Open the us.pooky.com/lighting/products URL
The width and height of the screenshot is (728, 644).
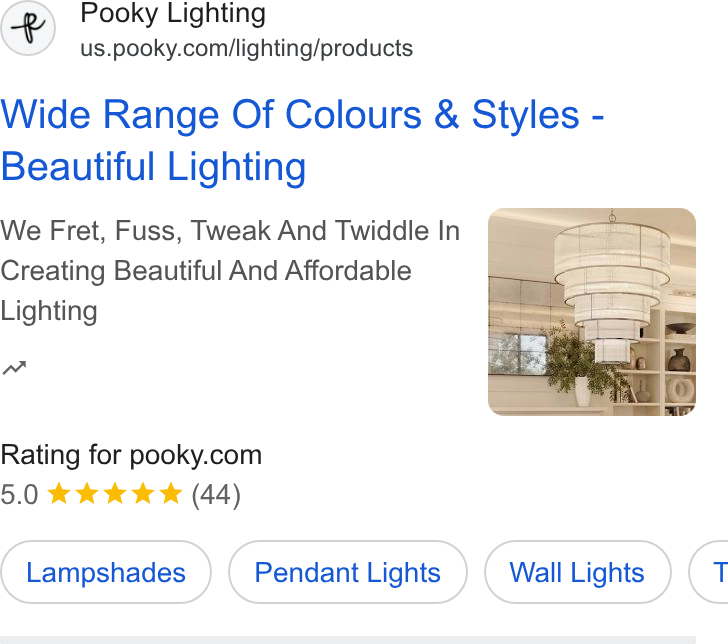point(247,48)
